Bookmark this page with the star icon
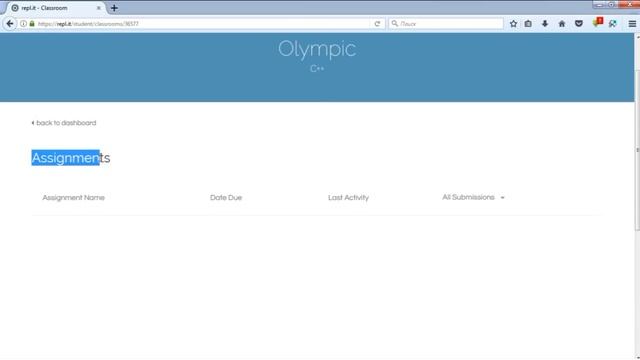The height and width of the screenshot is (360, 640). click(513, 24)
